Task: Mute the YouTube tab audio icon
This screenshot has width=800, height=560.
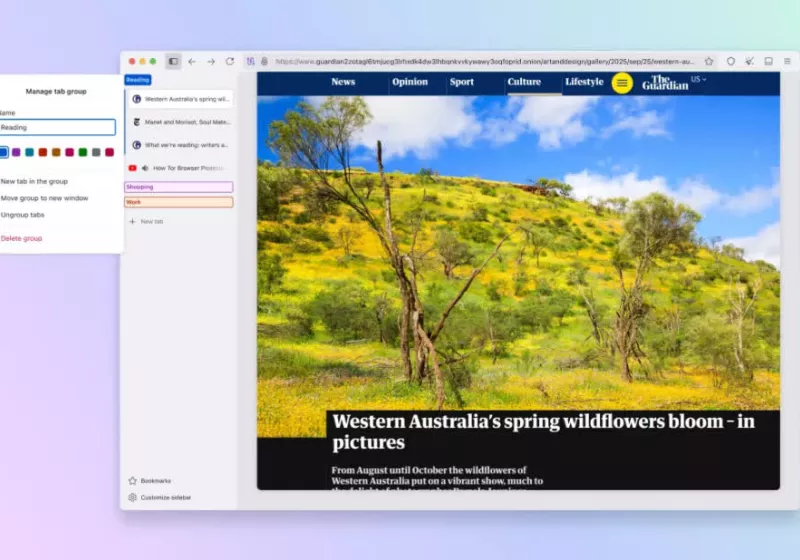Action: pos(145,168)
